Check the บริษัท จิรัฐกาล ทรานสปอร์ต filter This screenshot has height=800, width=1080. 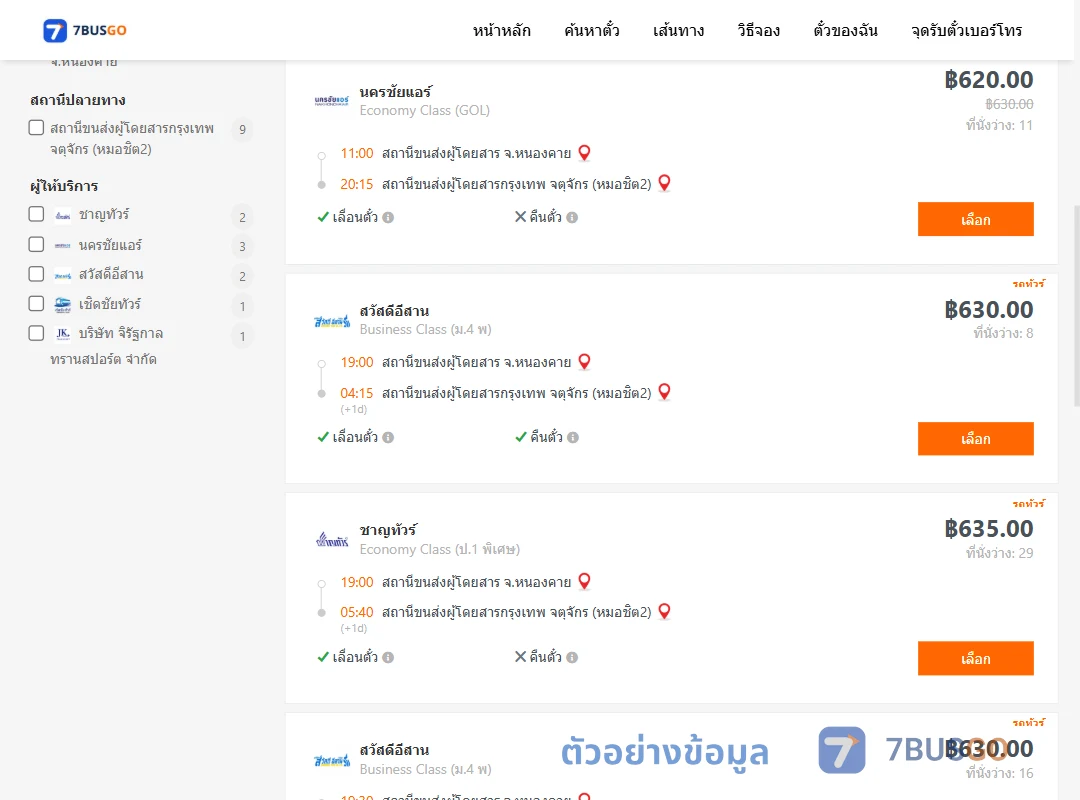[x=37, y=334]
